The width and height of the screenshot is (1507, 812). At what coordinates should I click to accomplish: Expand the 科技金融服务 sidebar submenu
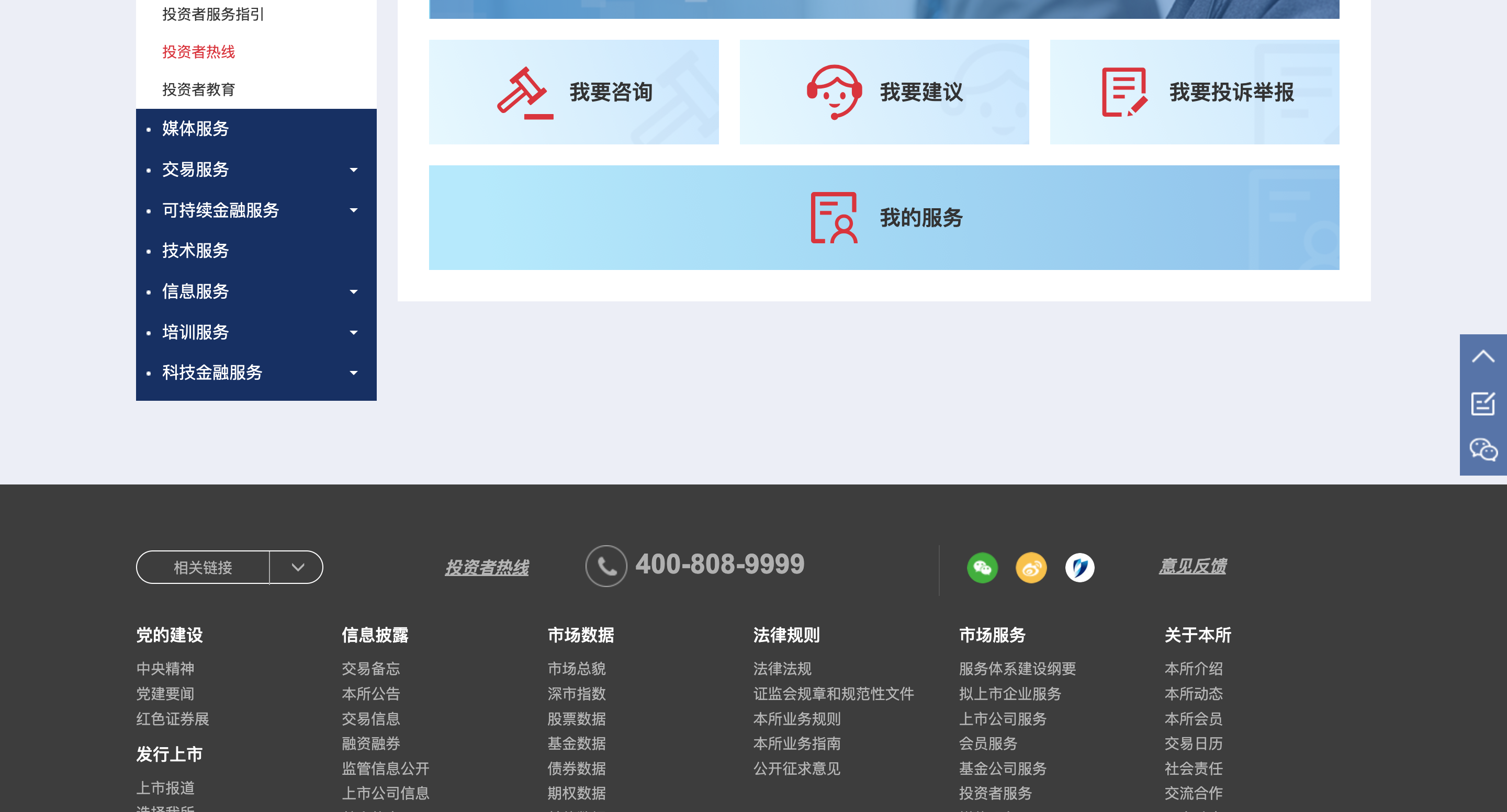pyautogui.click(x=353, y=373)
